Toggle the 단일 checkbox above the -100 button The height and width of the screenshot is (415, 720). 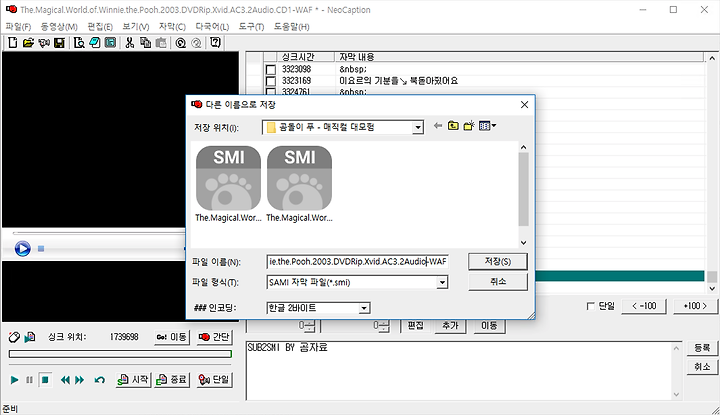point(591,306)
